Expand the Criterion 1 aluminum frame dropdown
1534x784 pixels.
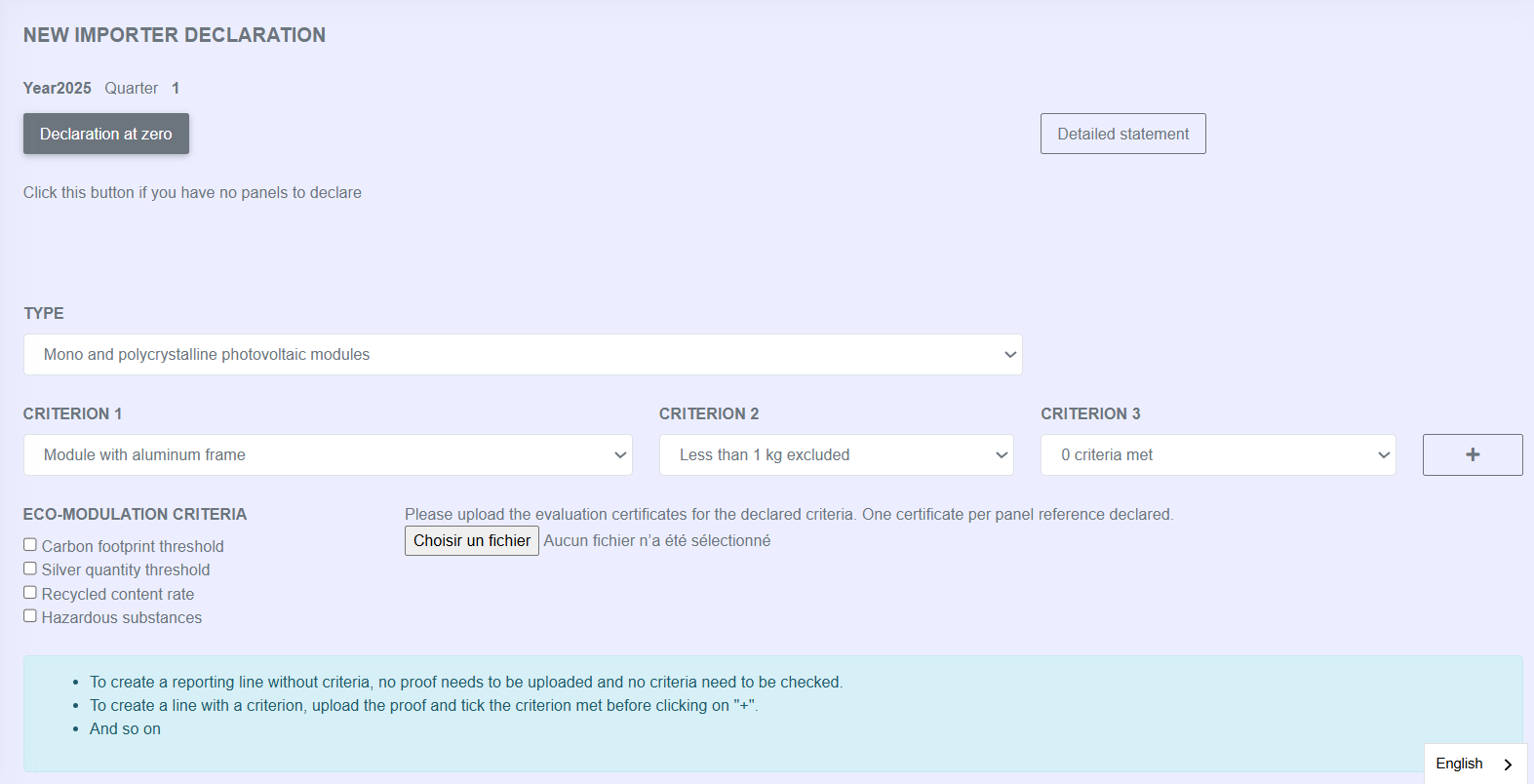click(x=328, y=455)
